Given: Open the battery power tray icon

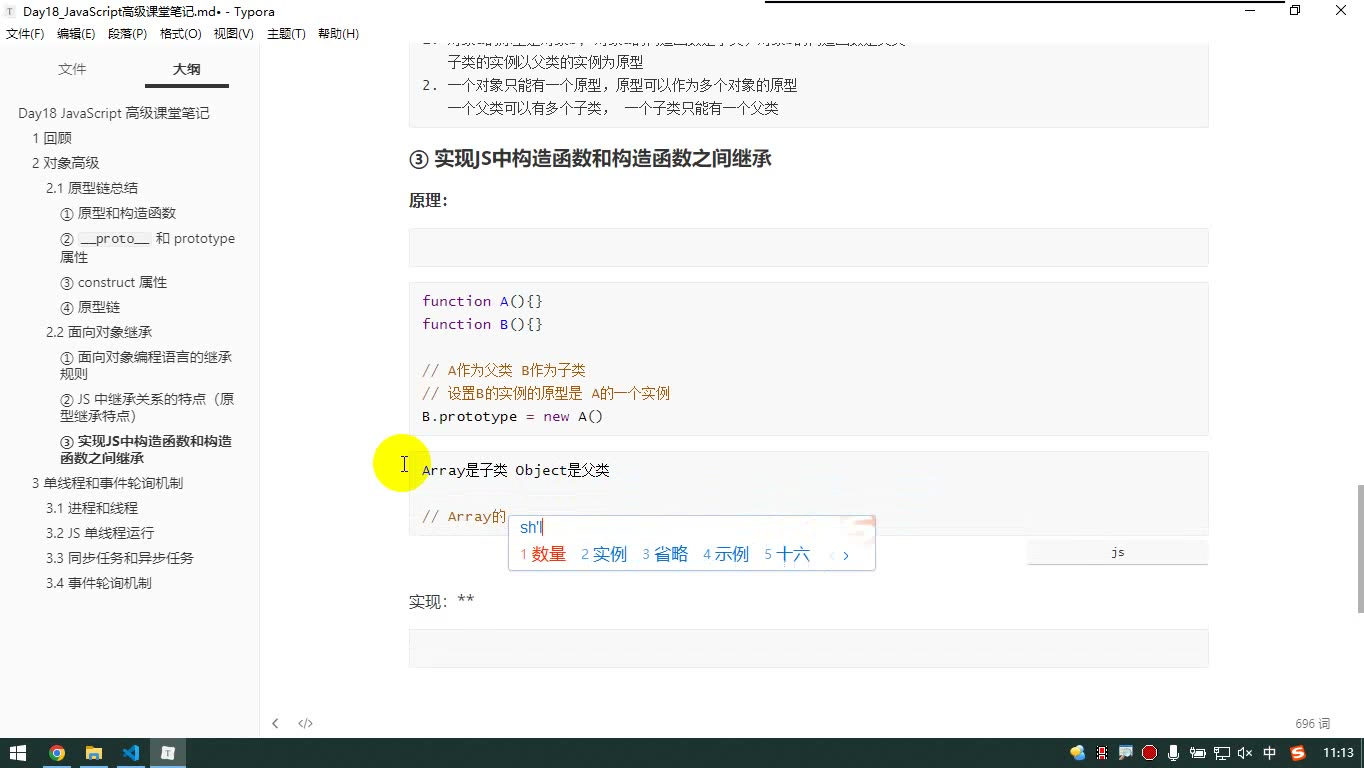Looking at the screenshot, I should [x=1197, y=753].
